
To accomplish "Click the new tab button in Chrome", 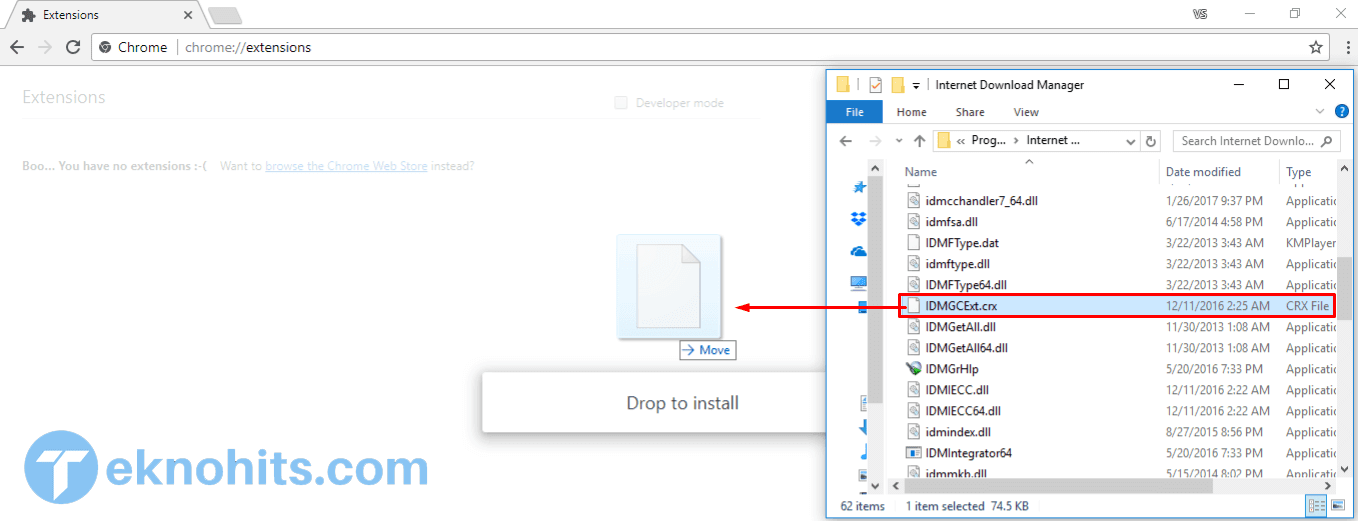I will point(224,15).
